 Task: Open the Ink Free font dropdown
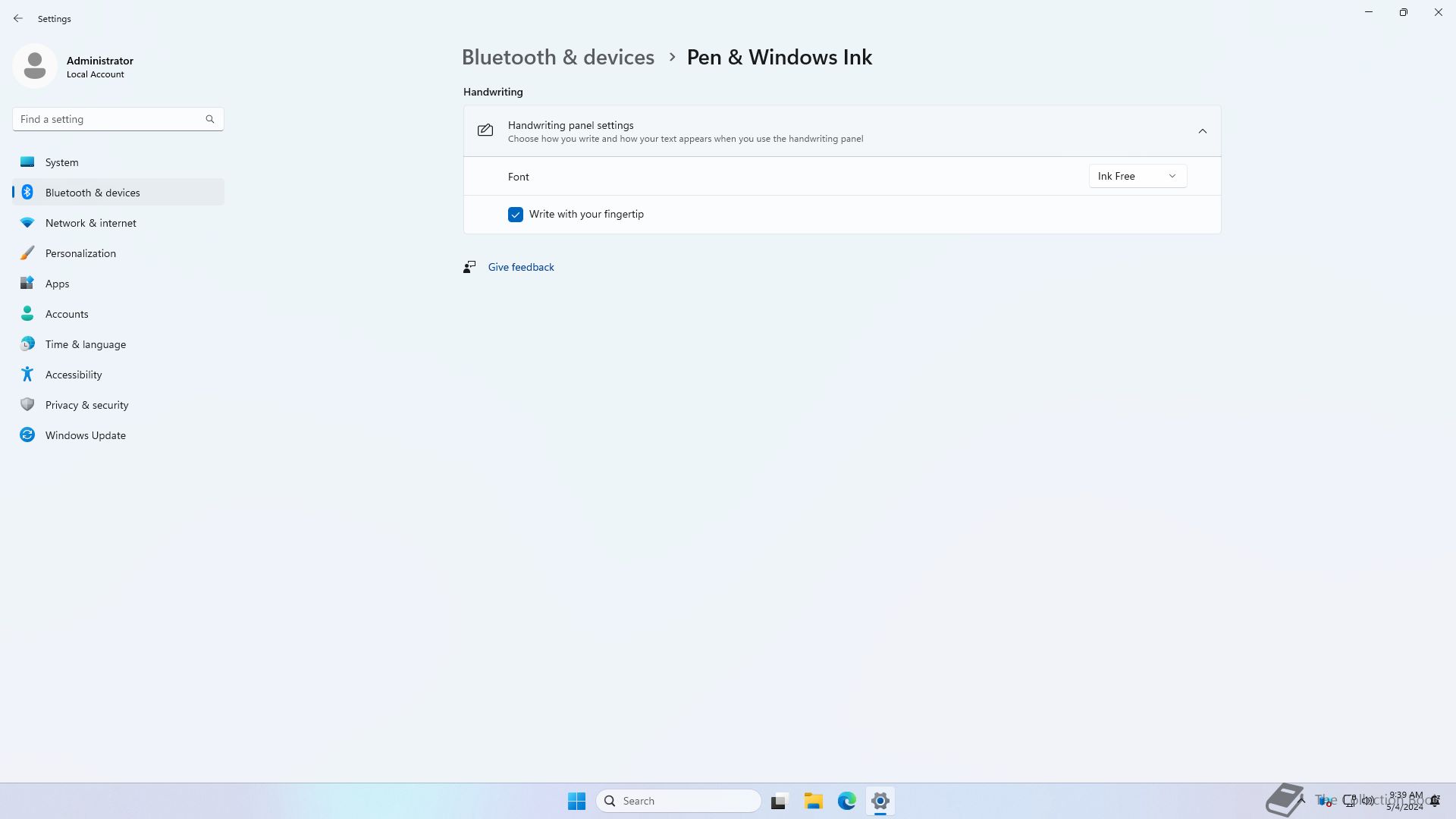pyautogui.click(x=1137, y=176)
